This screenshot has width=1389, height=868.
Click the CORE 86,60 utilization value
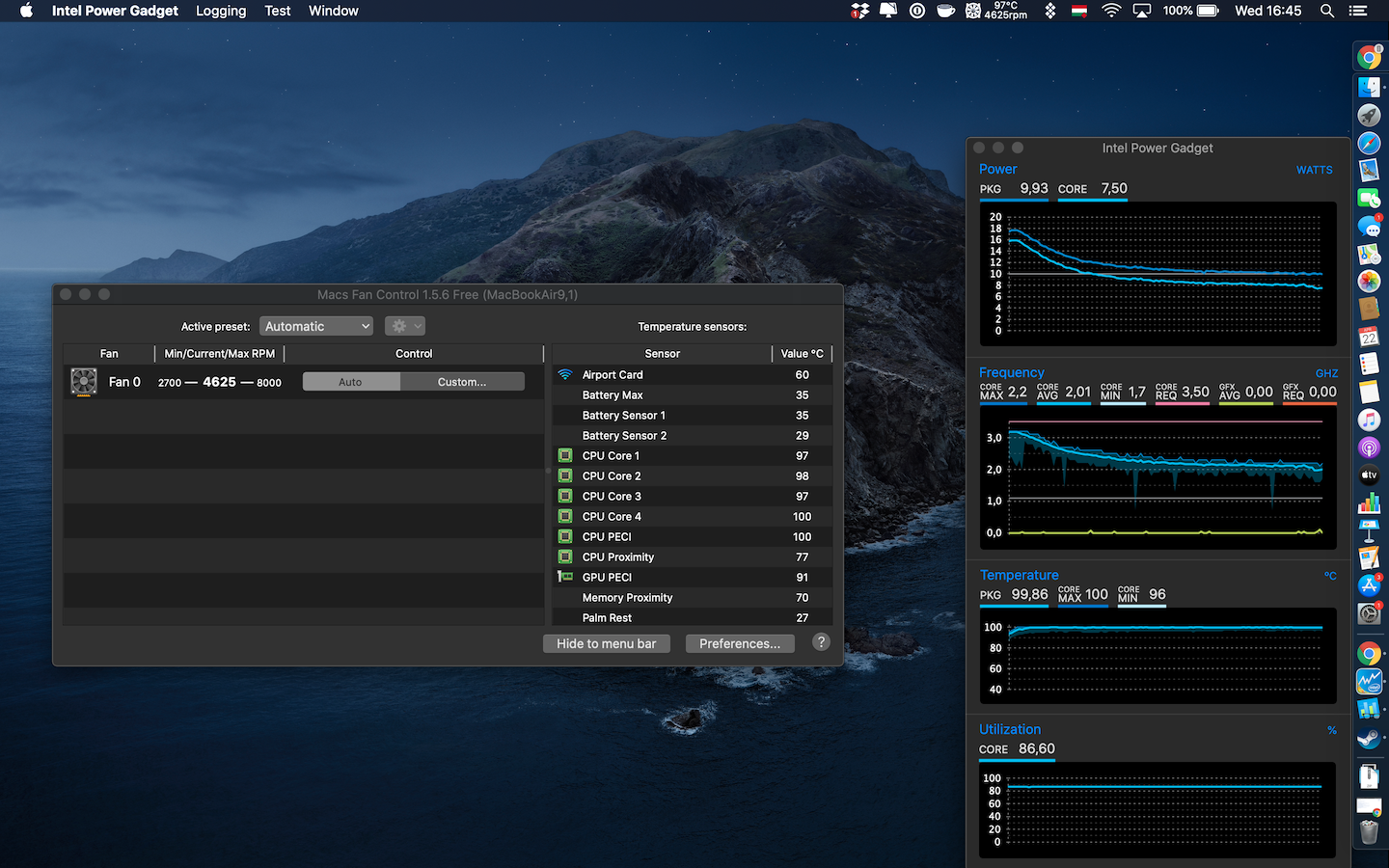(x=1017, y=748)
